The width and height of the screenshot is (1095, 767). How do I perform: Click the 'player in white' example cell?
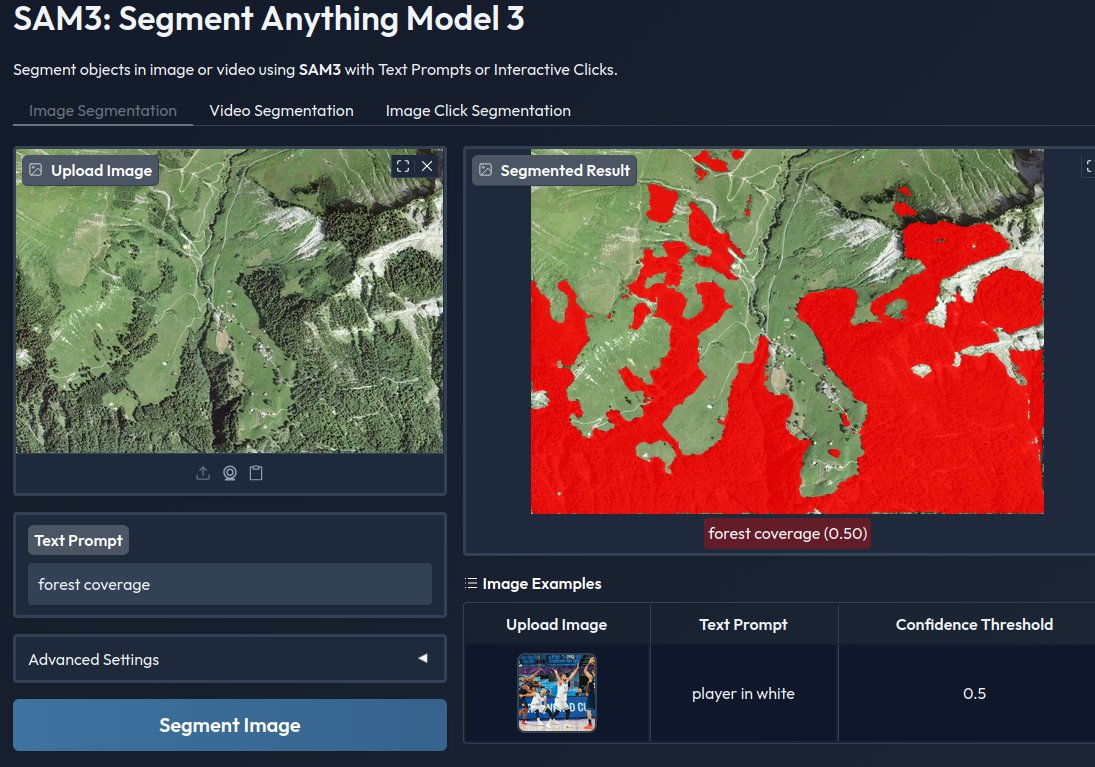click(743, 694)
